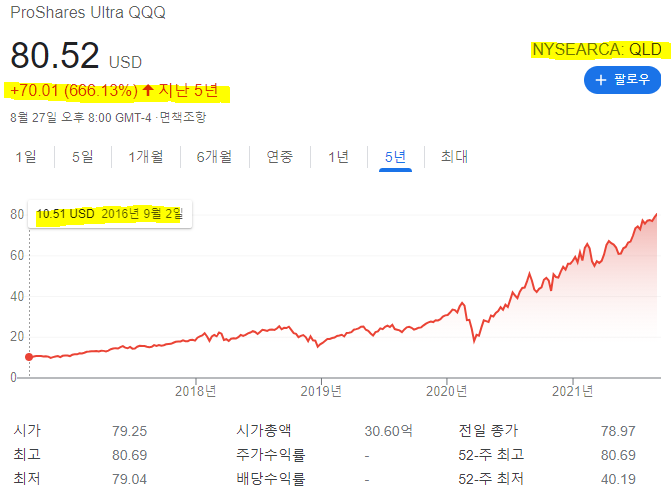Click the 2021년 axis label
Viewport: 671px width, 496px height.
pos(572,391)
